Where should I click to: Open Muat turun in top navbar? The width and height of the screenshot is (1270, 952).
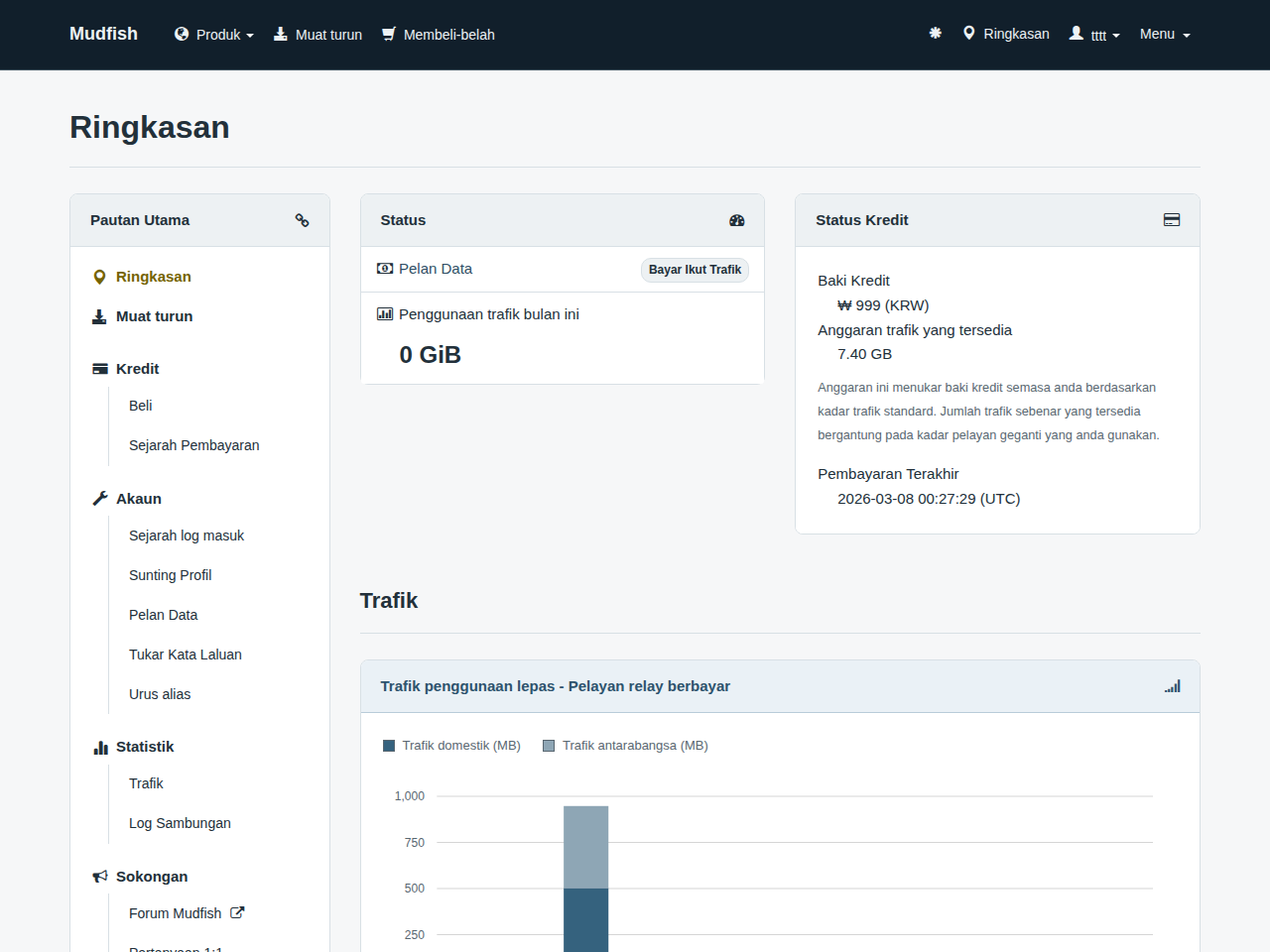pyautogui.click(x=317, y=35)
